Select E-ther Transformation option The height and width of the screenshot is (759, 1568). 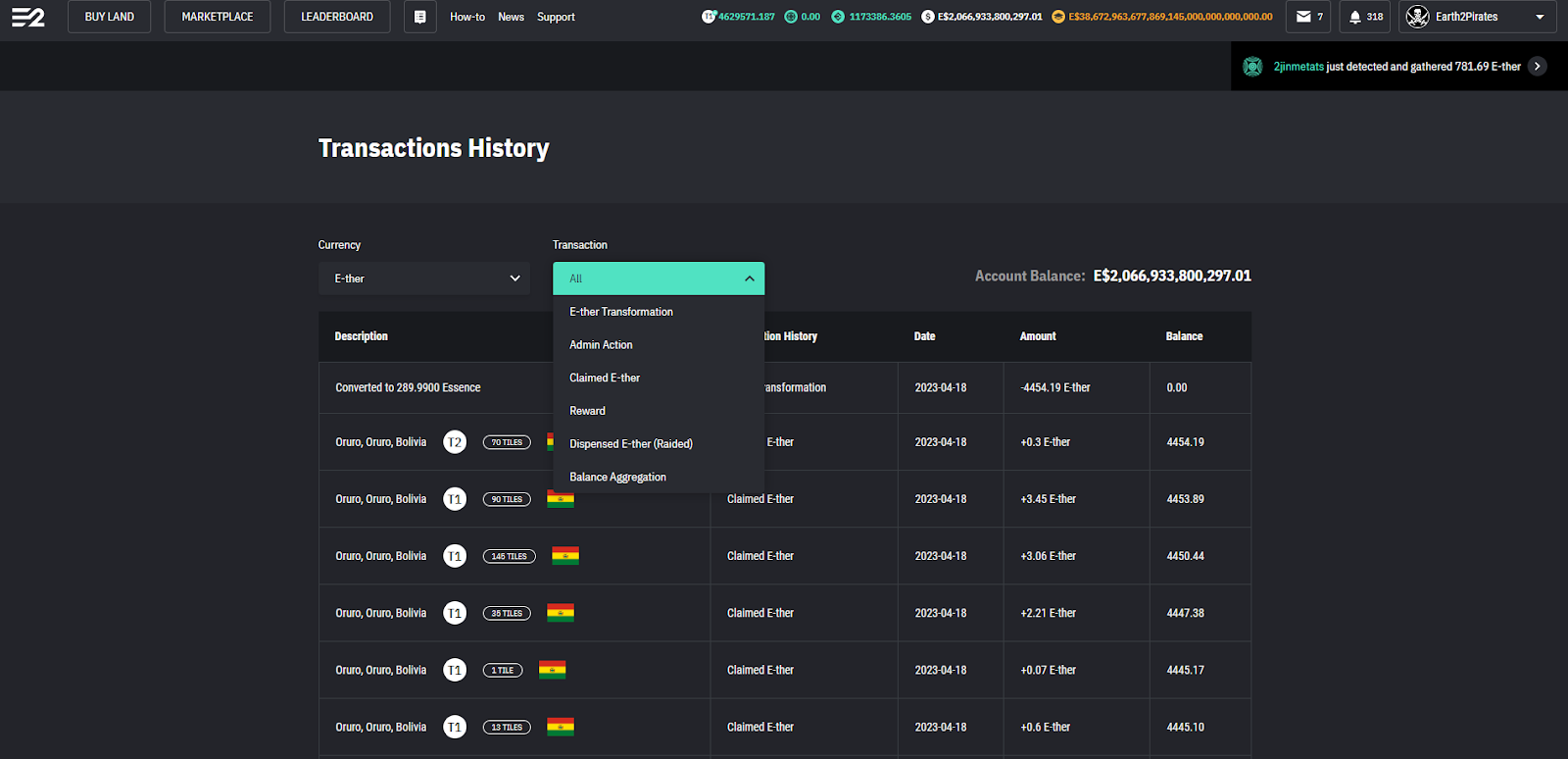tap(621, 312)
